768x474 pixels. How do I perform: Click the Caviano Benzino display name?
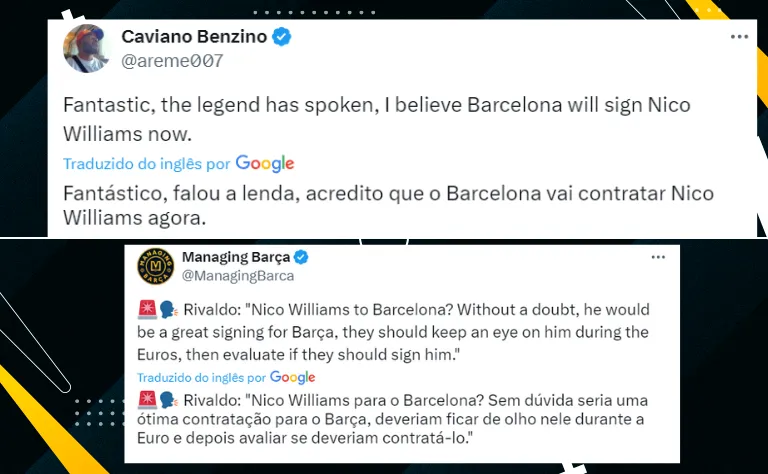click(x=195, y=37)
